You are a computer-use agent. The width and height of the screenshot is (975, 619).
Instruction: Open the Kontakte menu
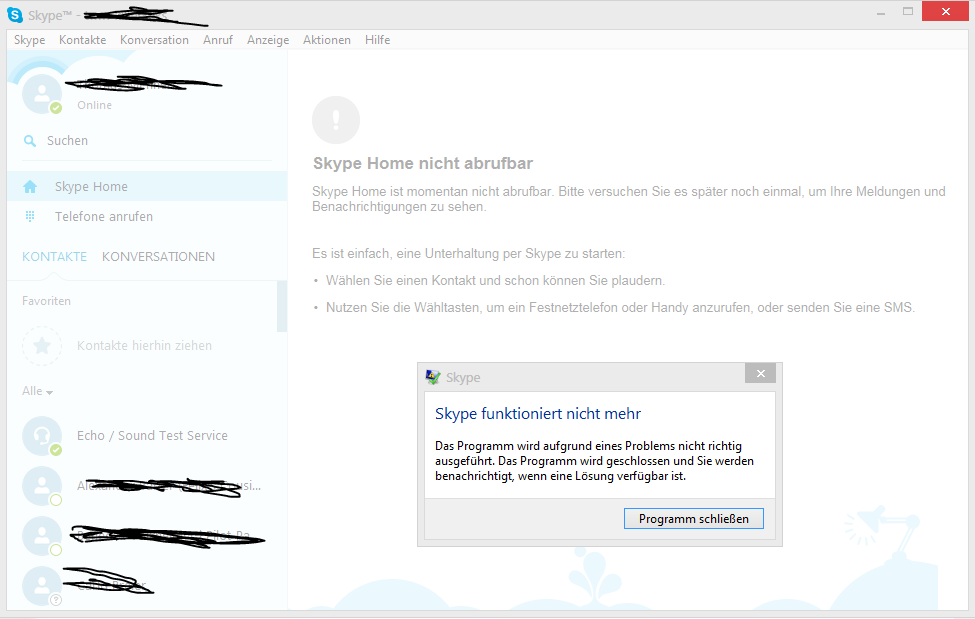click(82, 40)
